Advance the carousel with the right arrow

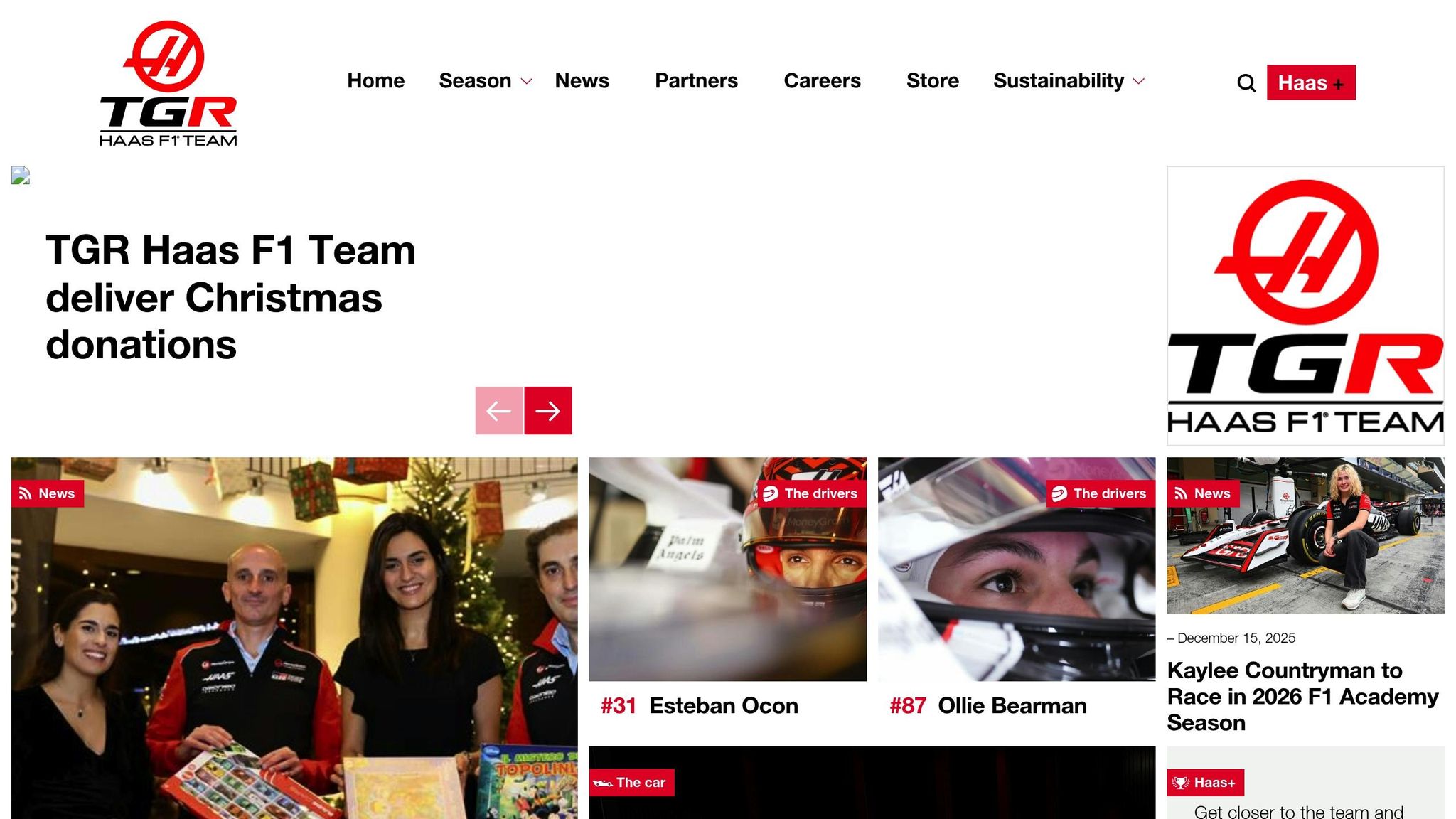[x=548, y=410]
